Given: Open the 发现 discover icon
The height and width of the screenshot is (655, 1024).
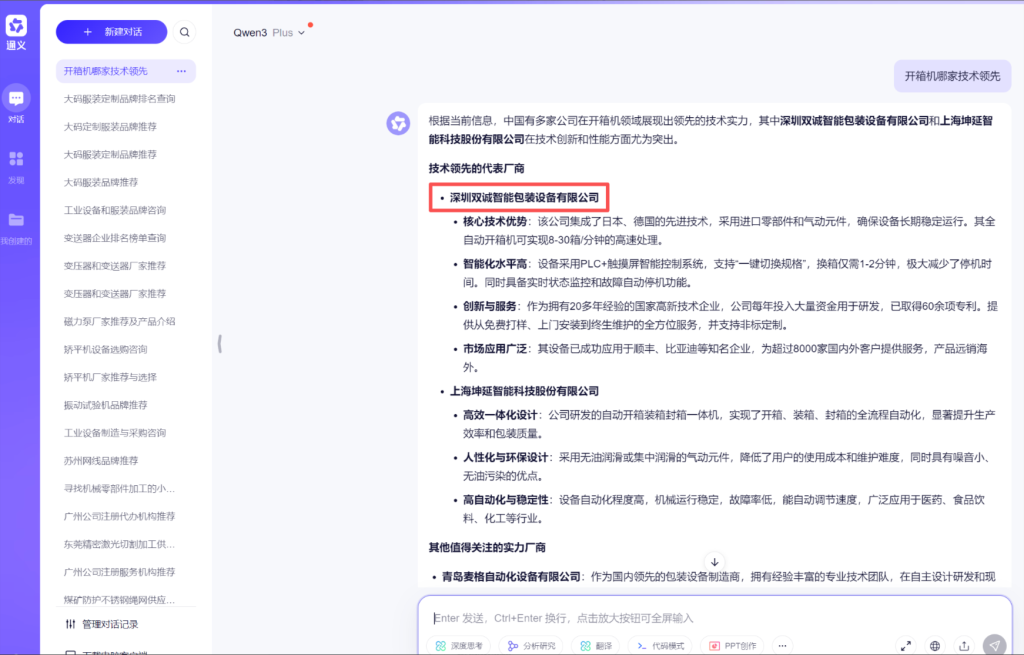Looking at the screenshot, I should 16,159.
